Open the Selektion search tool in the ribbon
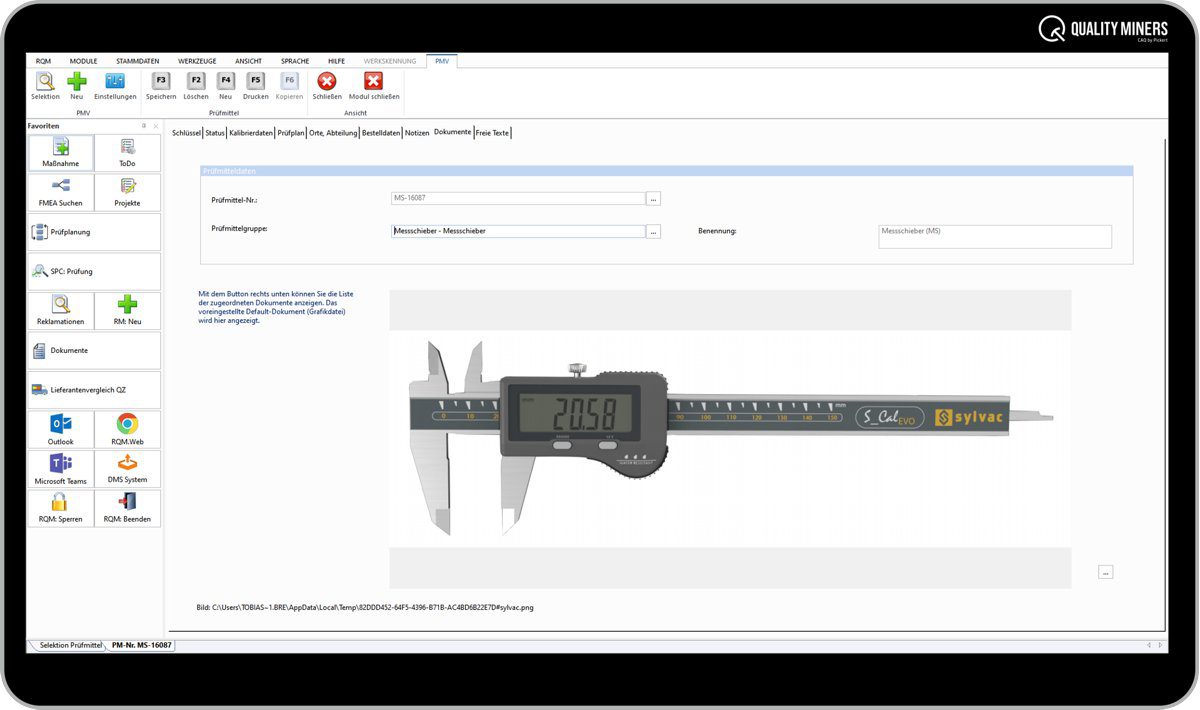This screenshot has height=710, width=1200. pos(45,86)
